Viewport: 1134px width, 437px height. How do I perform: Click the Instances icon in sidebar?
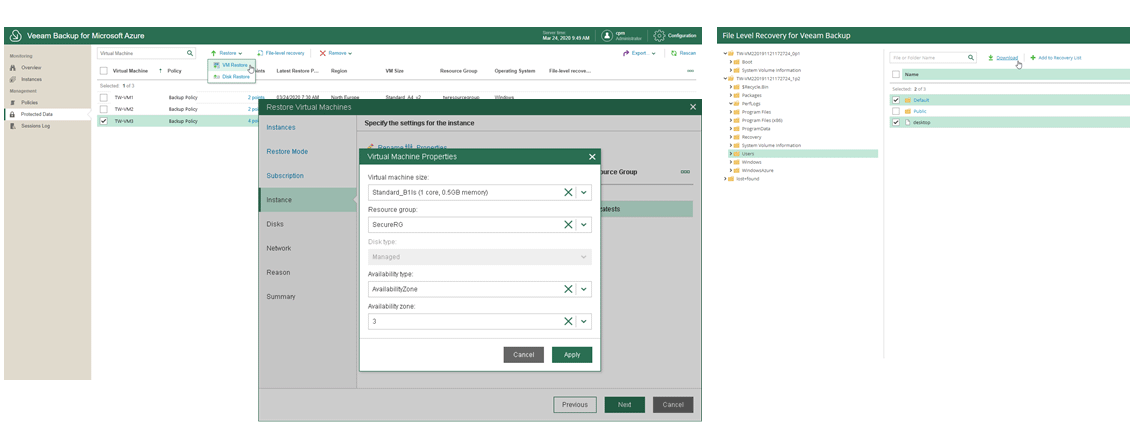pos(13,79)
